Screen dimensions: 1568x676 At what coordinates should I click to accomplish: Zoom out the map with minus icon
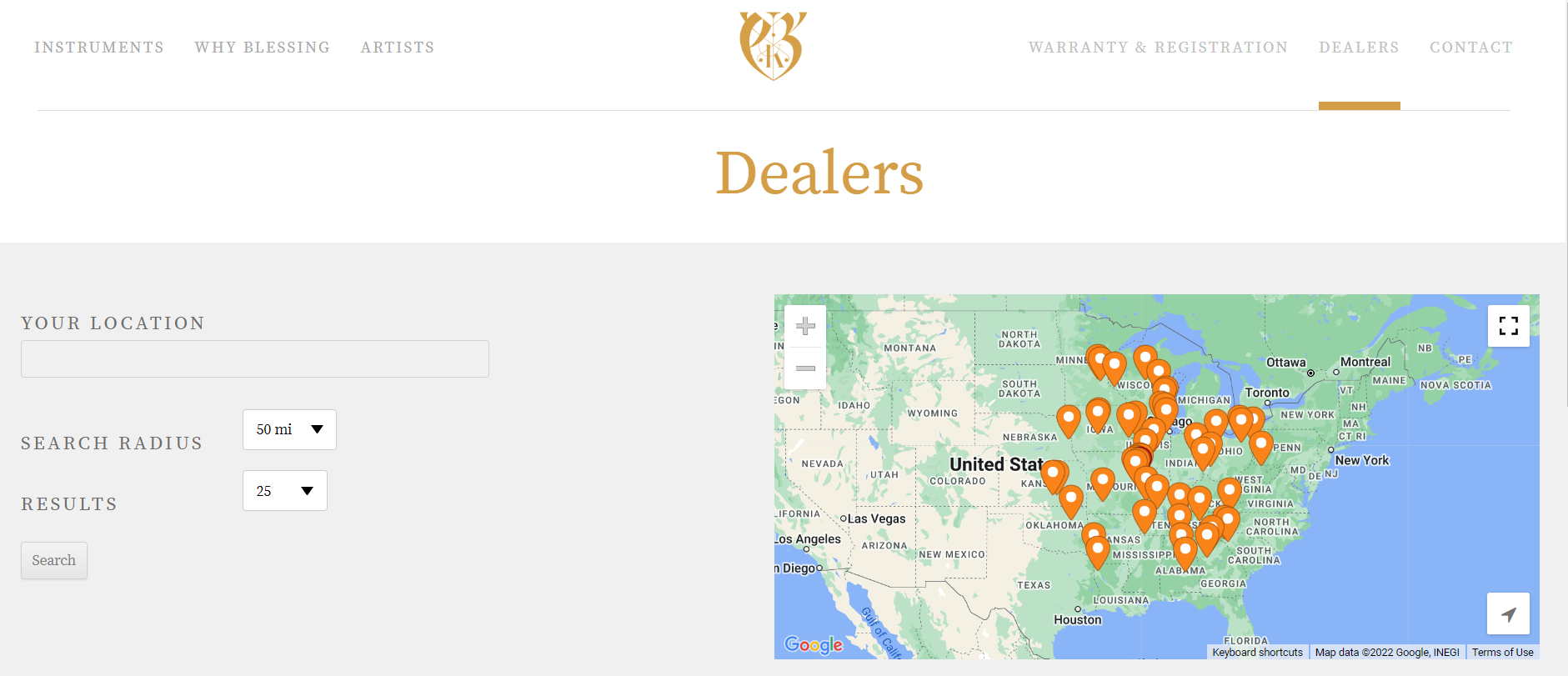(x=805, y=368)
